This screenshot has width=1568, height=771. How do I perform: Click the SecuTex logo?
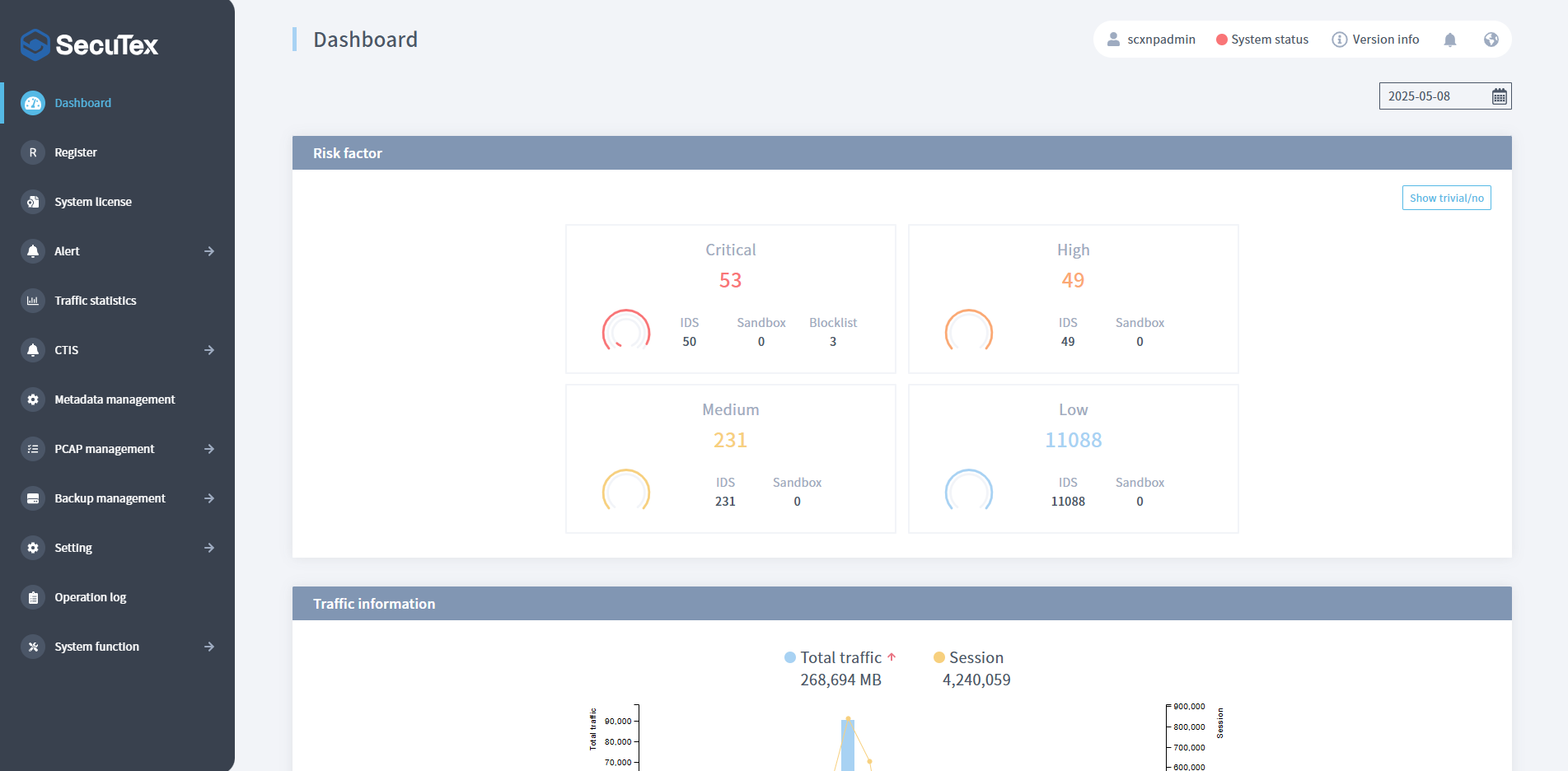pos(89,44)
